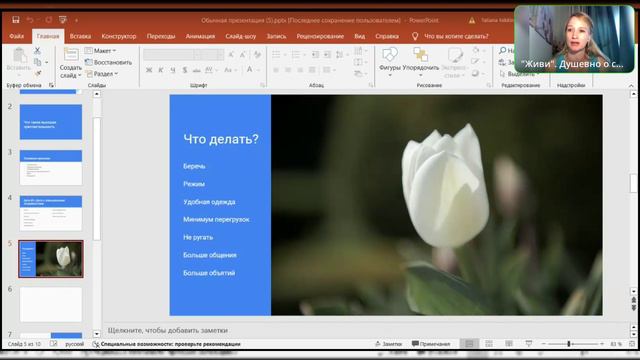
Task: Toggle left text alignment
Action: coord(276,70)
